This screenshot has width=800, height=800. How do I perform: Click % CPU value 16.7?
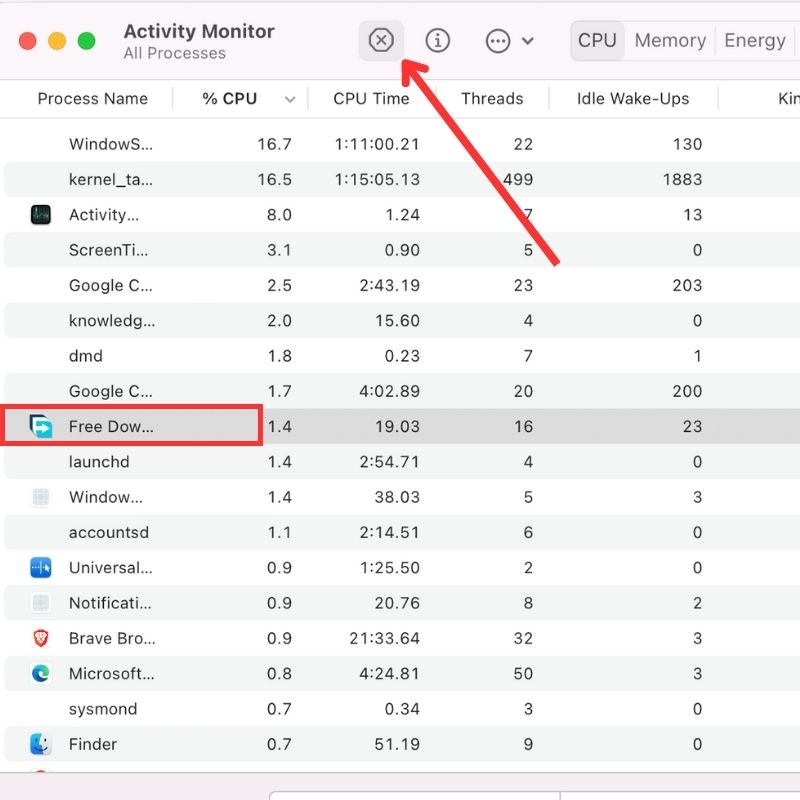click(274, 144)
